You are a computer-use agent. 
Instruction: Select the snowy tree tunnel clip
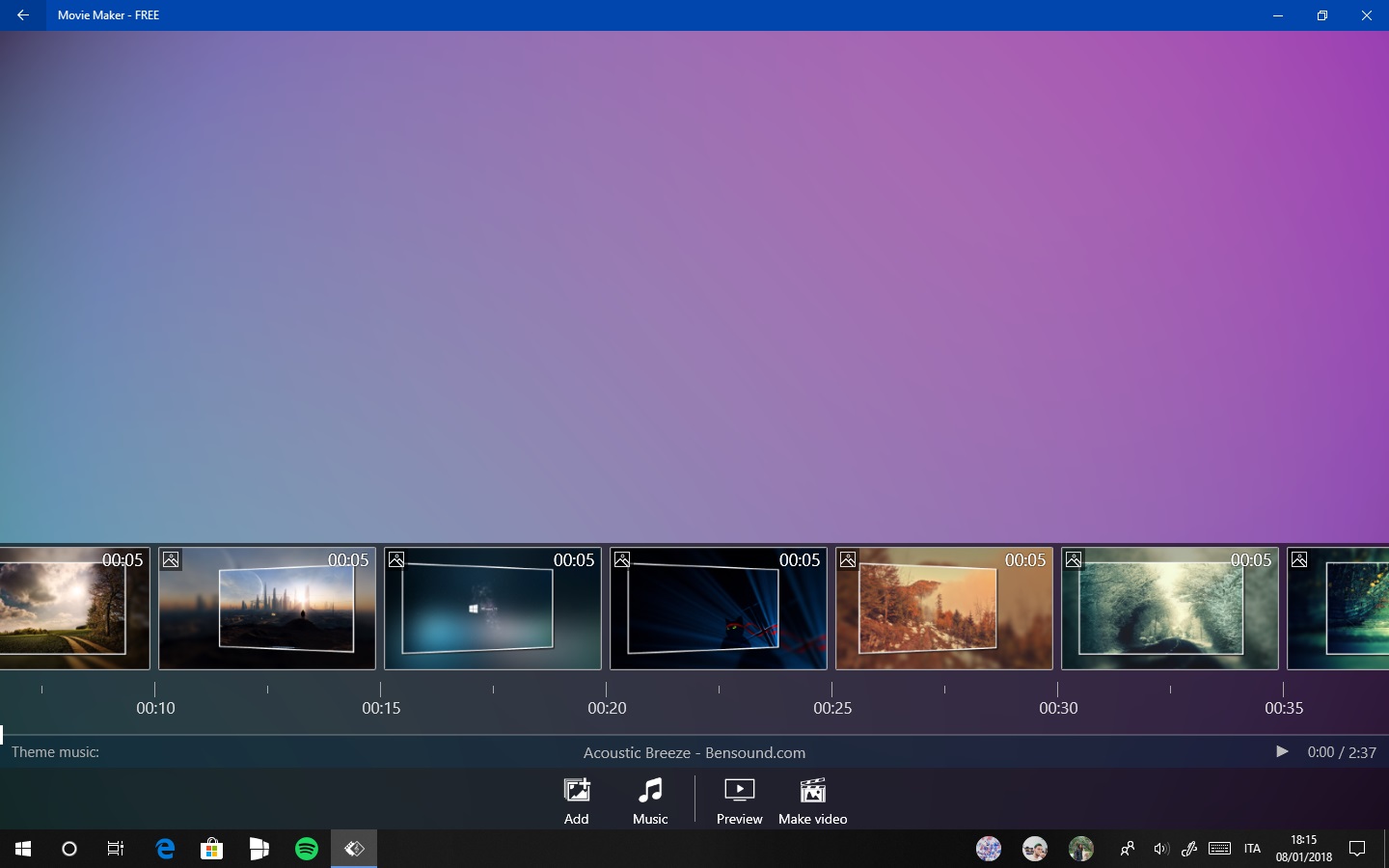[1170, 609]
